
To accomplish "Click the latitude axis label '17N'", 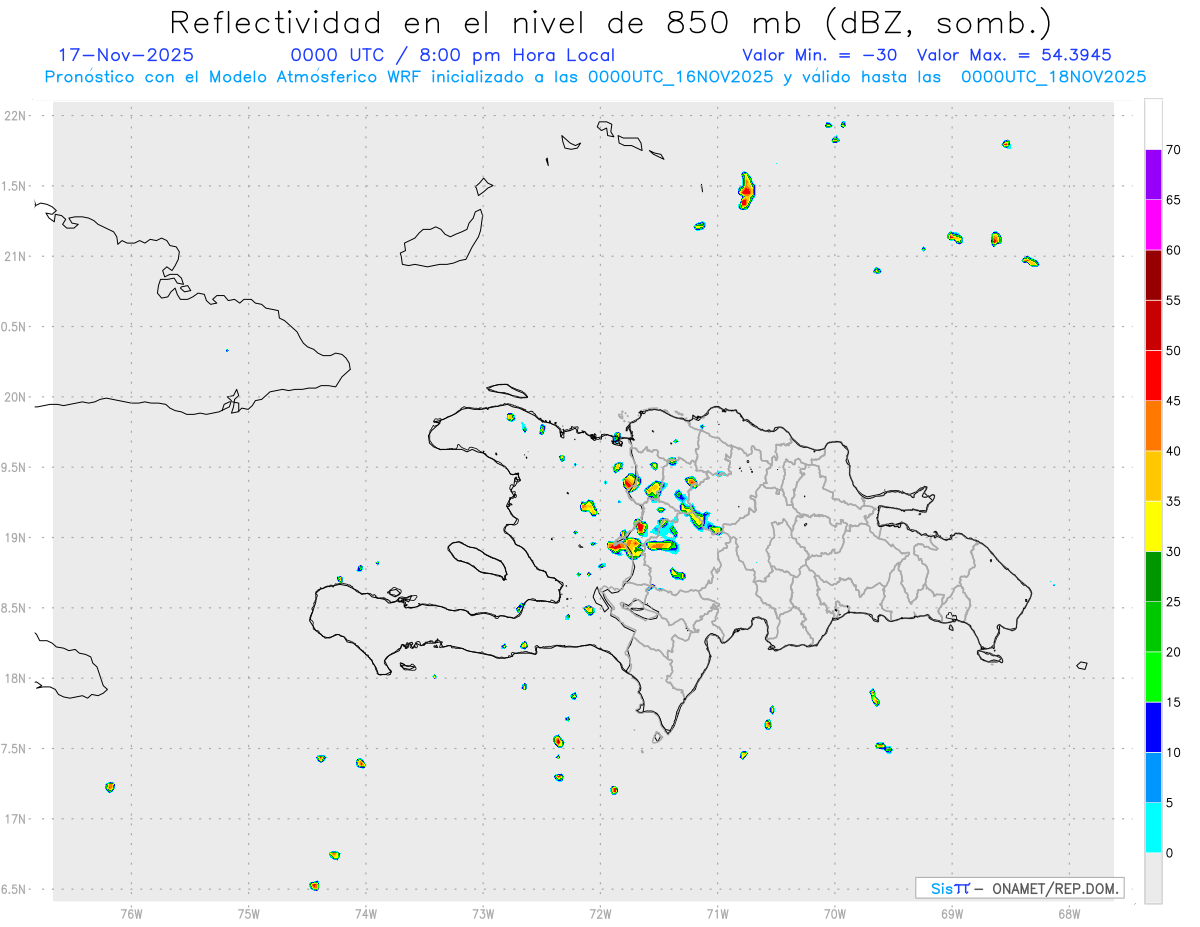I will click(x=15, y=819).
